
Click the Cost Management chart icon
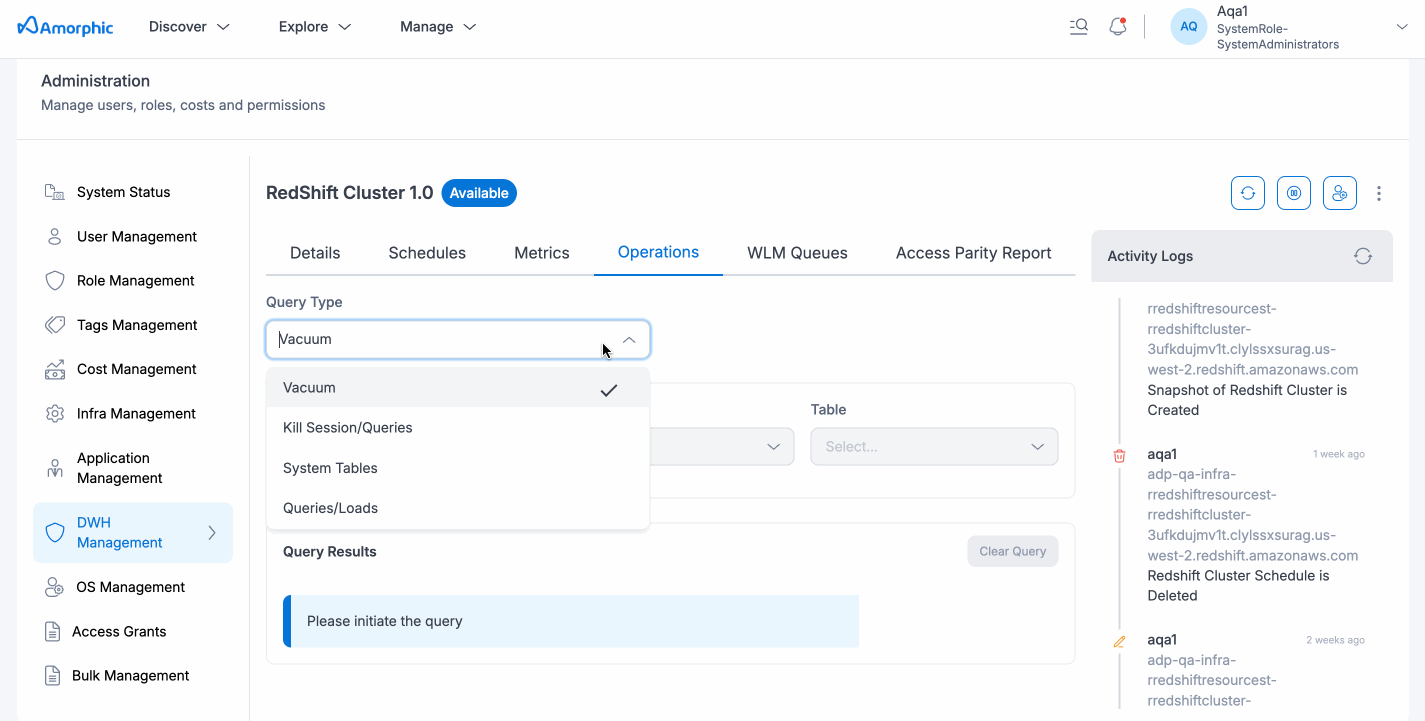tap(55, 369)
